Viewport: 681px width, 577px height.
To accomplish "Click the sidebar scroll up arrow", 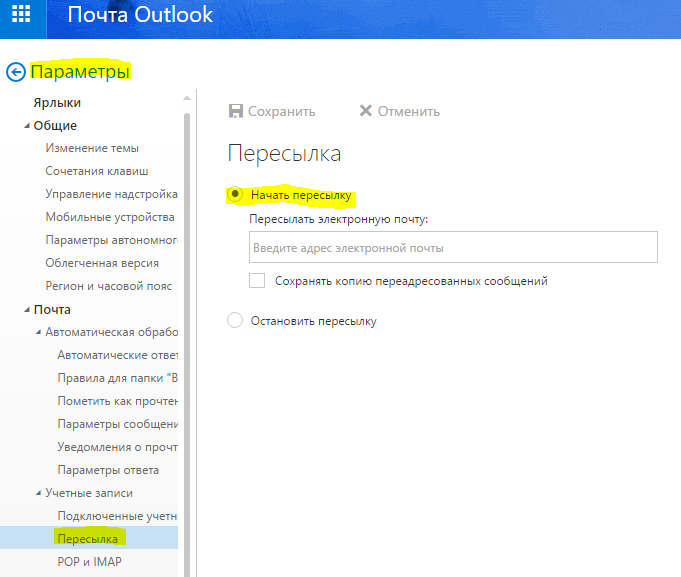I will click(x=187, y=99).
